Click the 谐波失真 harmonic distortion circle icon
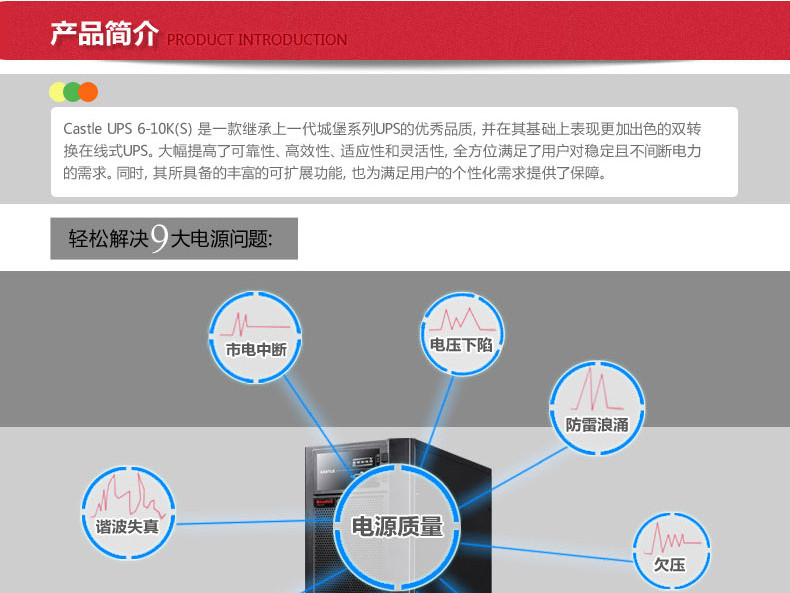This screenshot has width=790, height=593. (128, 512)
